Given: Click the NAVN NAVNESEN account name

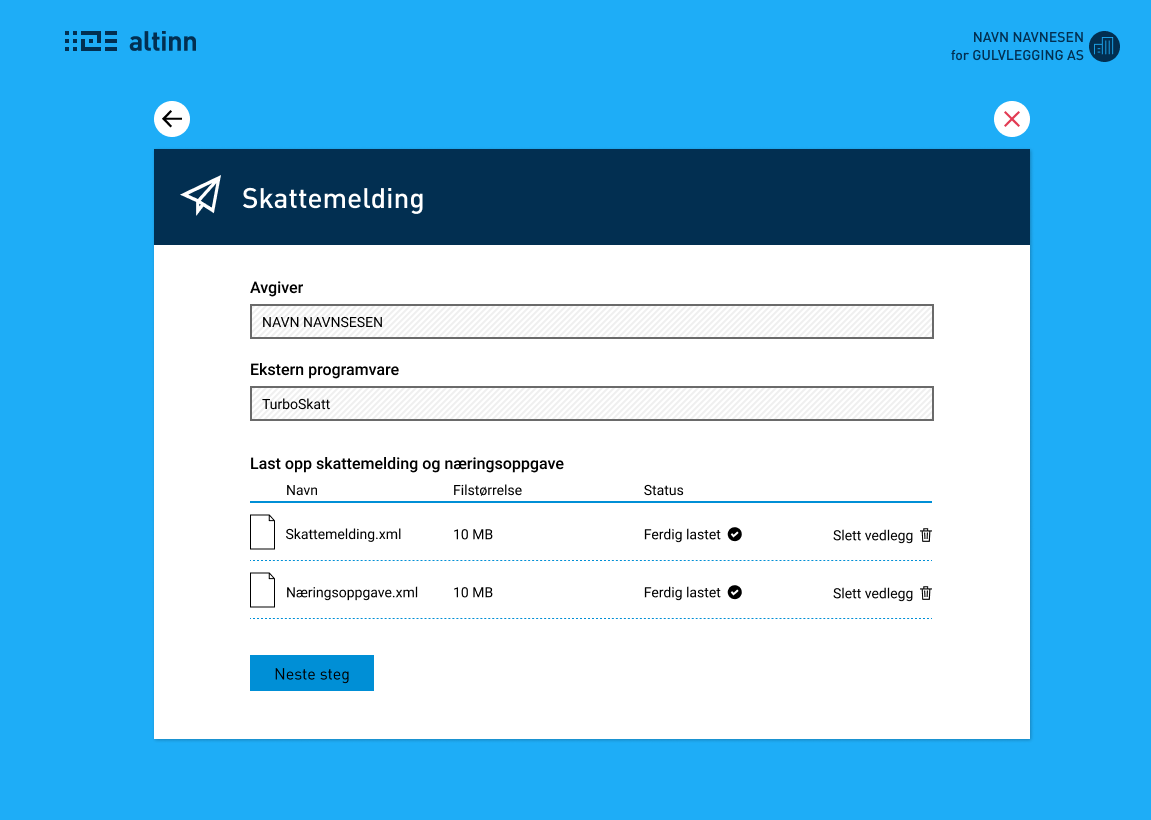Looking at the screenshot, I should pyautogui.click(x=1027, y=35).
